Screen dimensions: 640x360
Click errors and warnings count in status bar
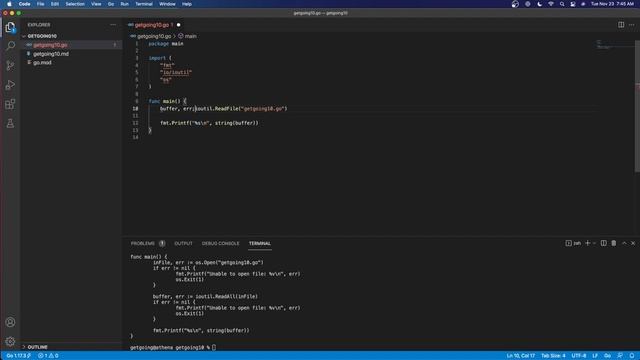48,356
